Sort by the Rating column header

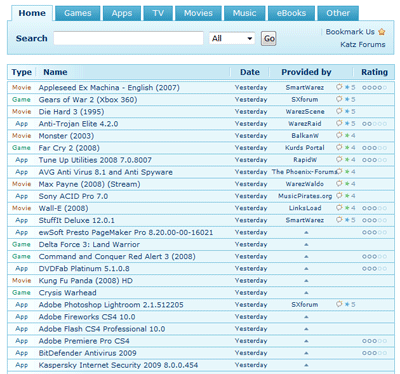pyautogui.click(x=374, y=72)
